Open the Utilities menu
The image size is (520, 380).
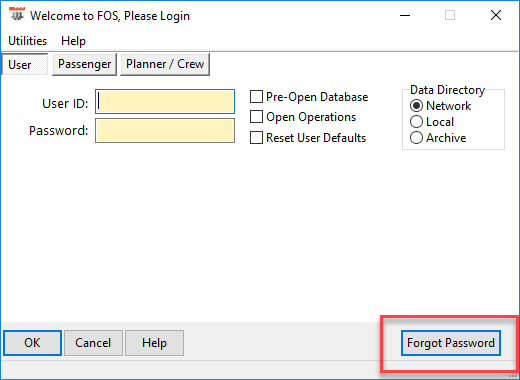(x=28, y=41)
